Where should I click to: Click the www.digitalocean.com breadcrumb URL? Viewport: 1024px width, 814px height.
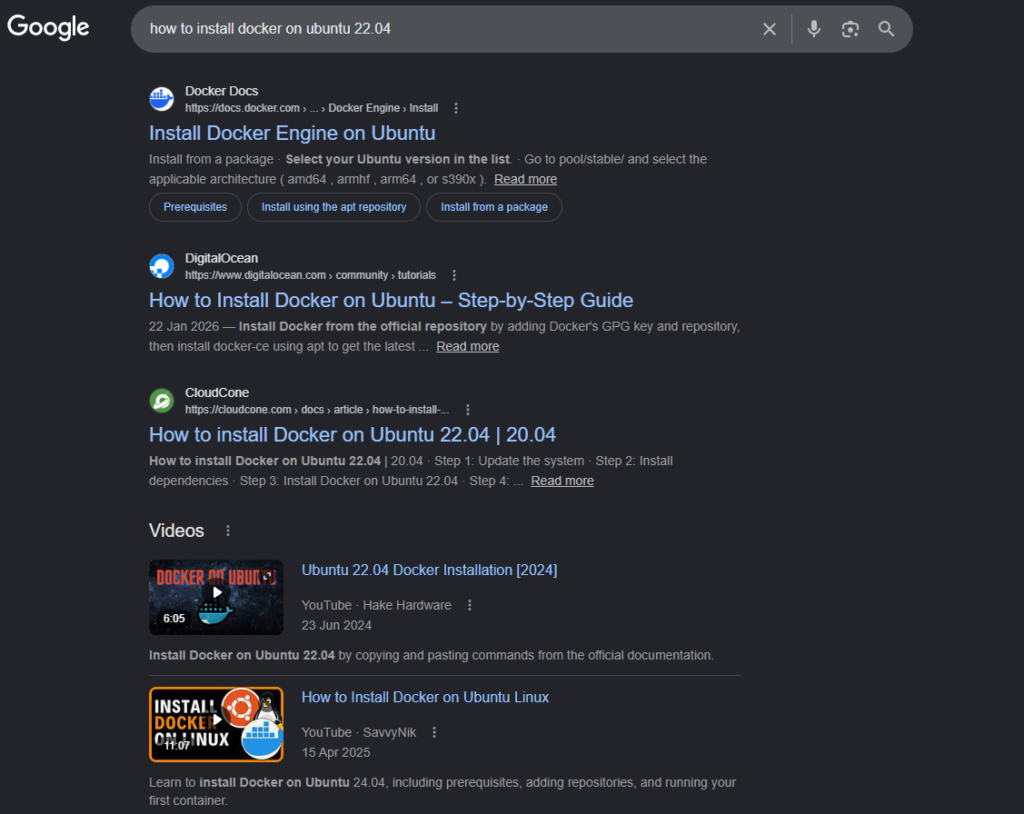pyautogui.click(x=310, y=276)
